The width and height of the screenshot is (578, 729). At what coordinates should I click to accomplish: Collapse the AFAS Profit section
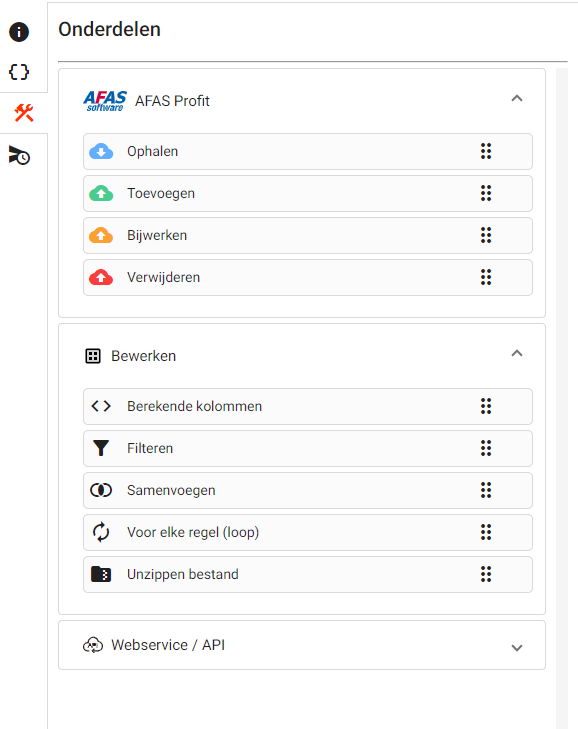(517, 98)
